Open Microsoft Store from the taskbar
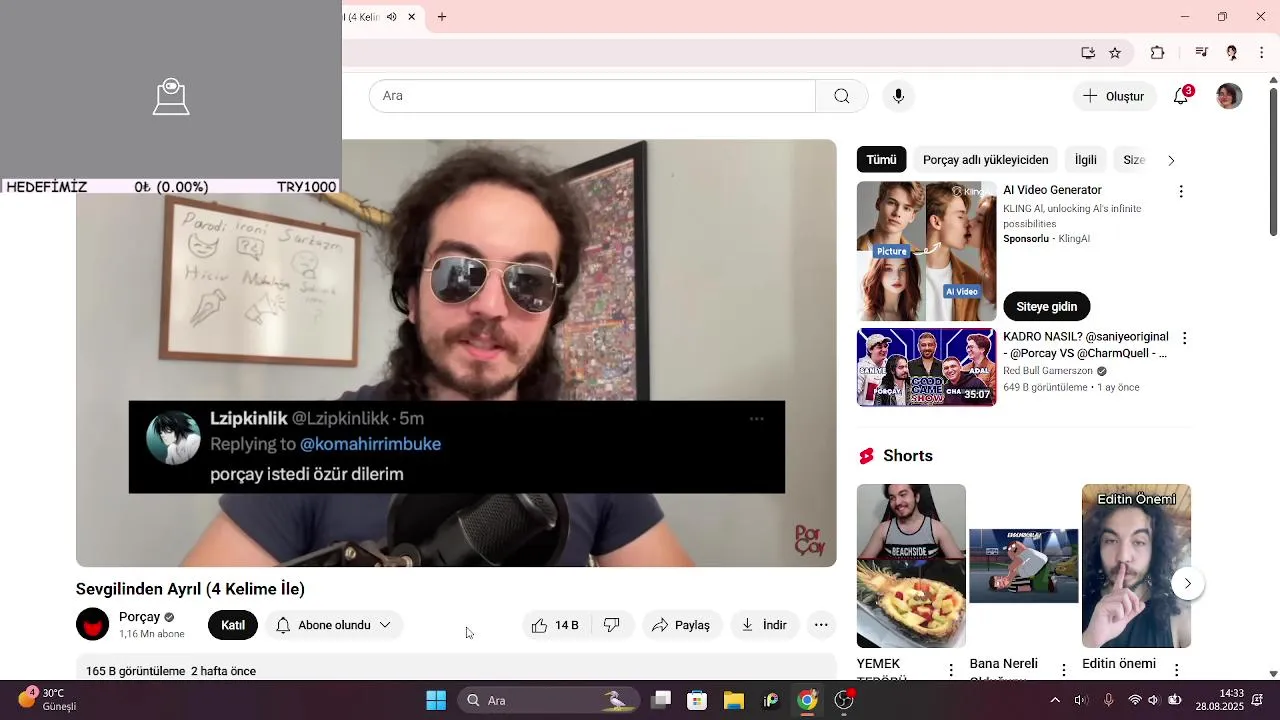 [x=697, y=700]
